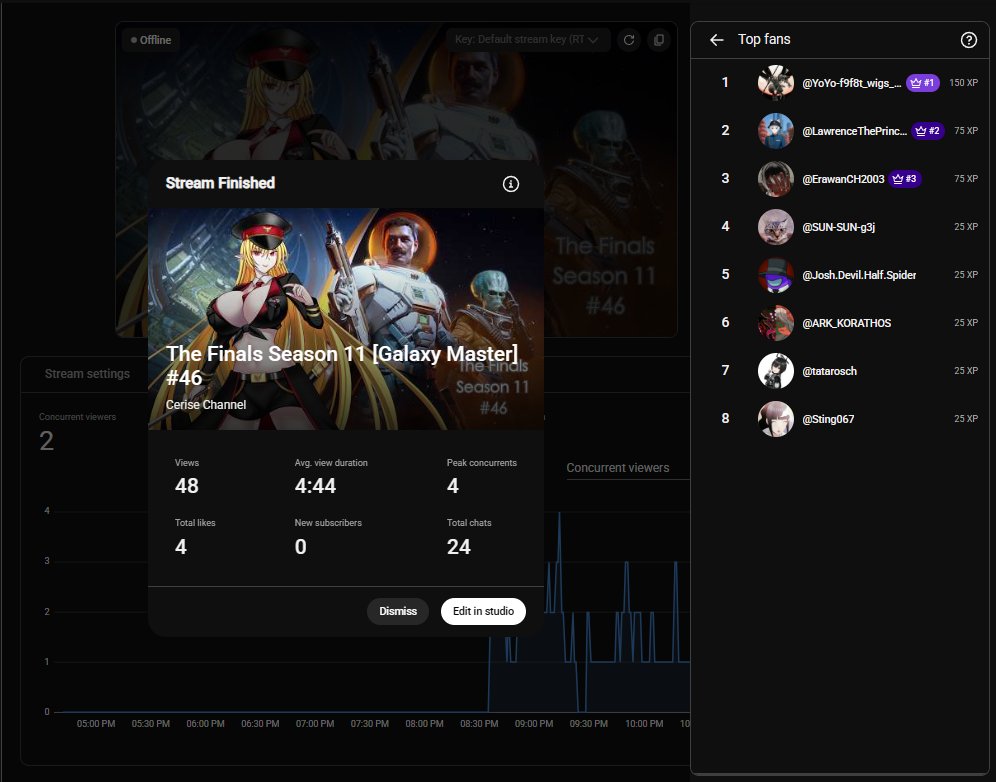Select the stream title 'The Finals Season 11 [Galaxy Master] #46'
The height and width of the screenshot is (782, 996).
pyautogui.click(x=342, y=365)
